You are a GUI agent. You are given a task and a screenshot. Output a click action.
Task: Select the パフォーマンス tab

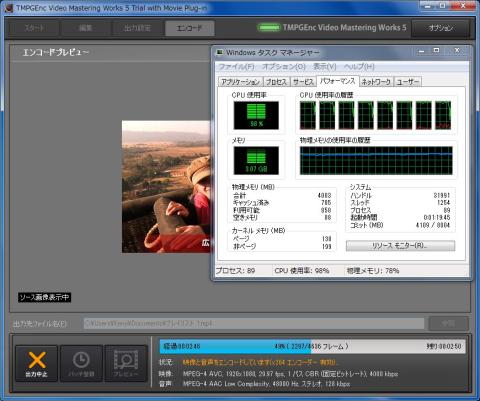[x=337, y=81]
